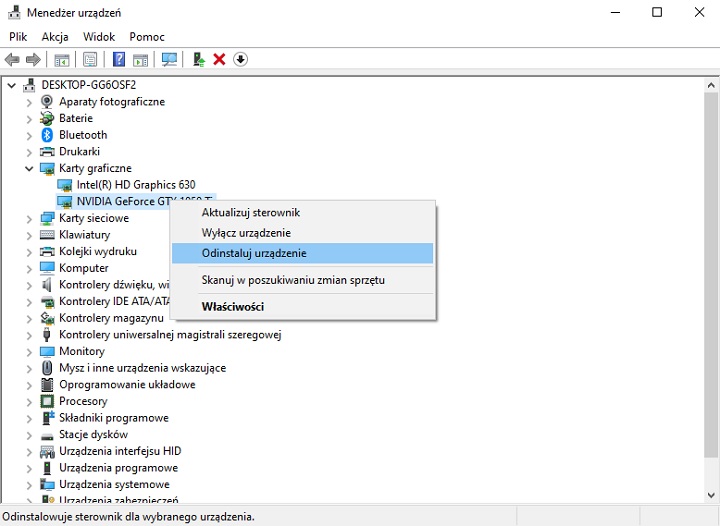Select Skanuj w poszukiwaniu zmian sprzętu

click(293, 280)
